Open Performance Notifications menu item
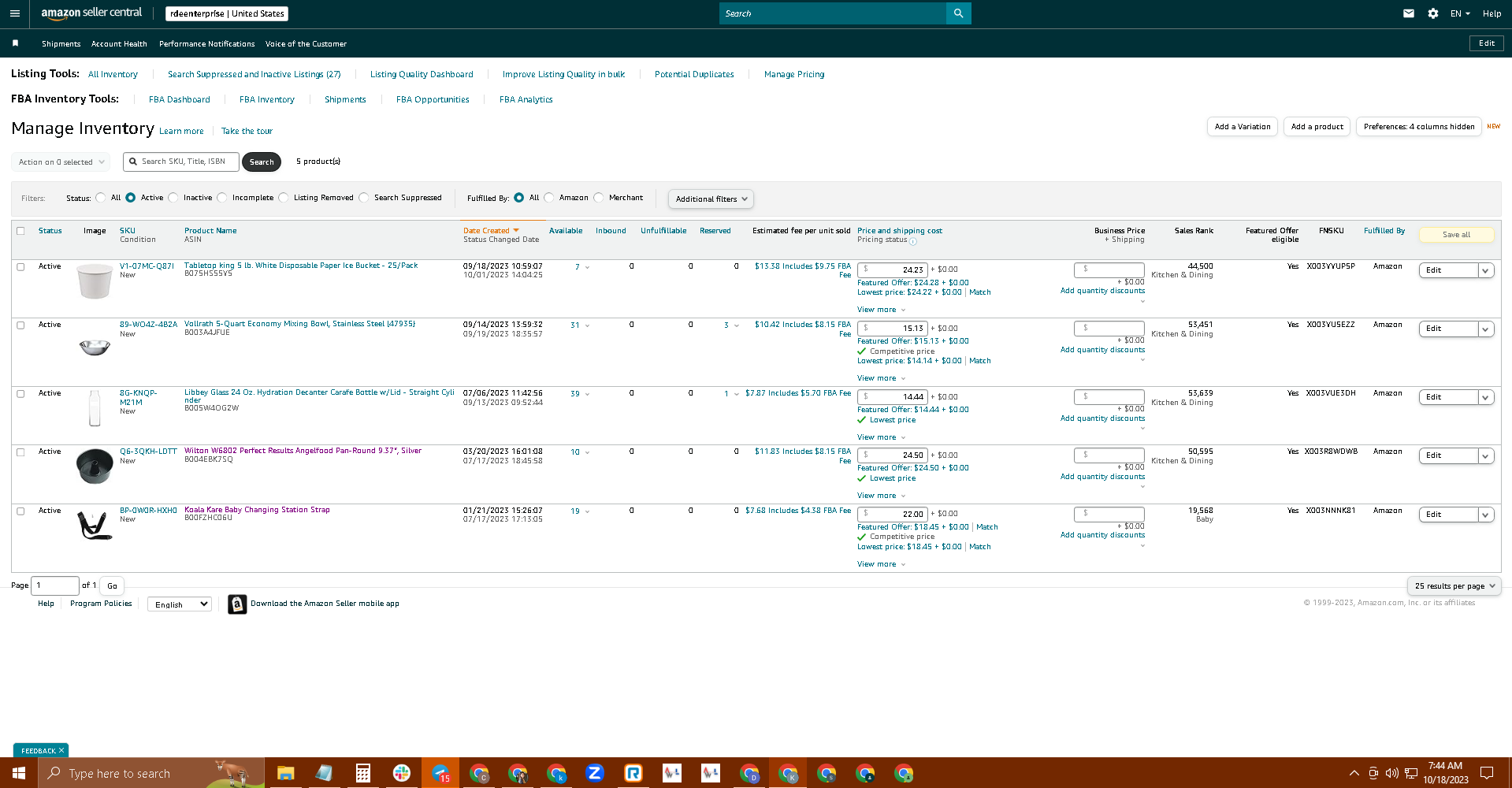Viewport: 1512px width, 788px height. click(x=207, y=44)
